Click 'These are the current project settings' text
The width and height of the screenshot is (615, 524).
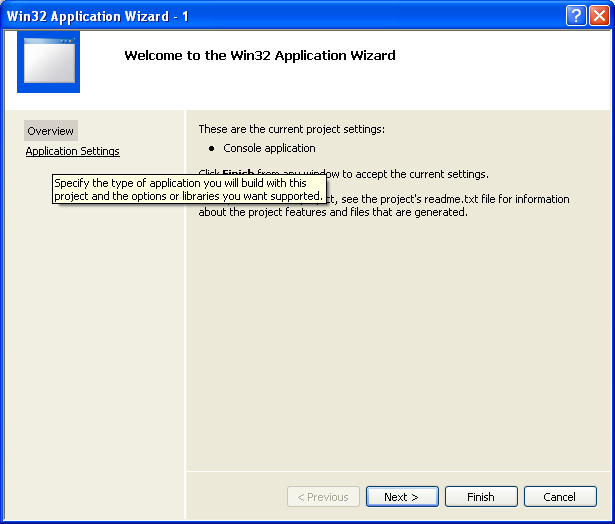click(x=292, y=129)
